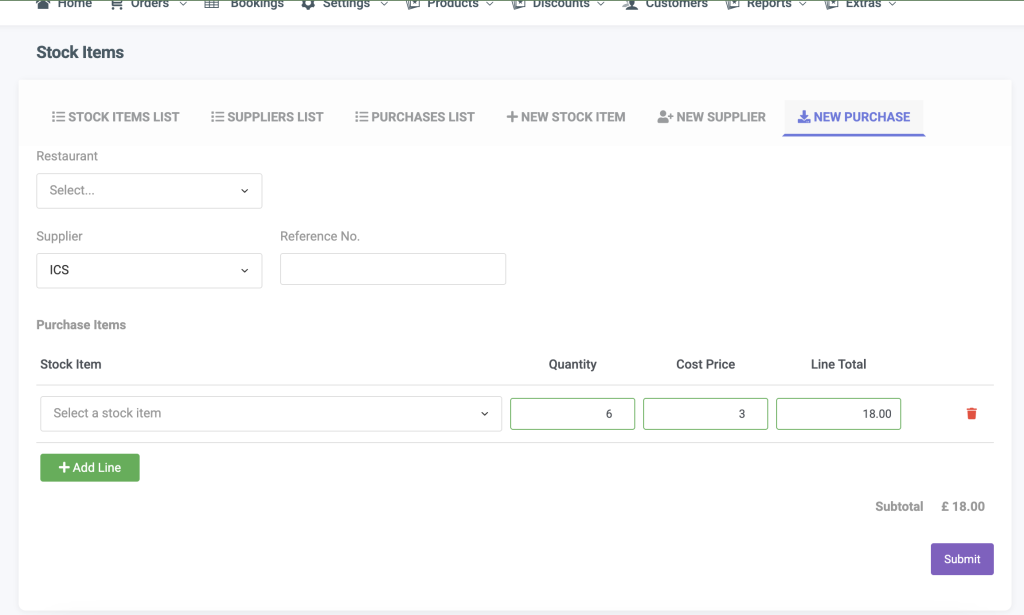Delete the purchase line with trash icon
This screenshot has height=615, width=1024.
click(x=971, y=414)
